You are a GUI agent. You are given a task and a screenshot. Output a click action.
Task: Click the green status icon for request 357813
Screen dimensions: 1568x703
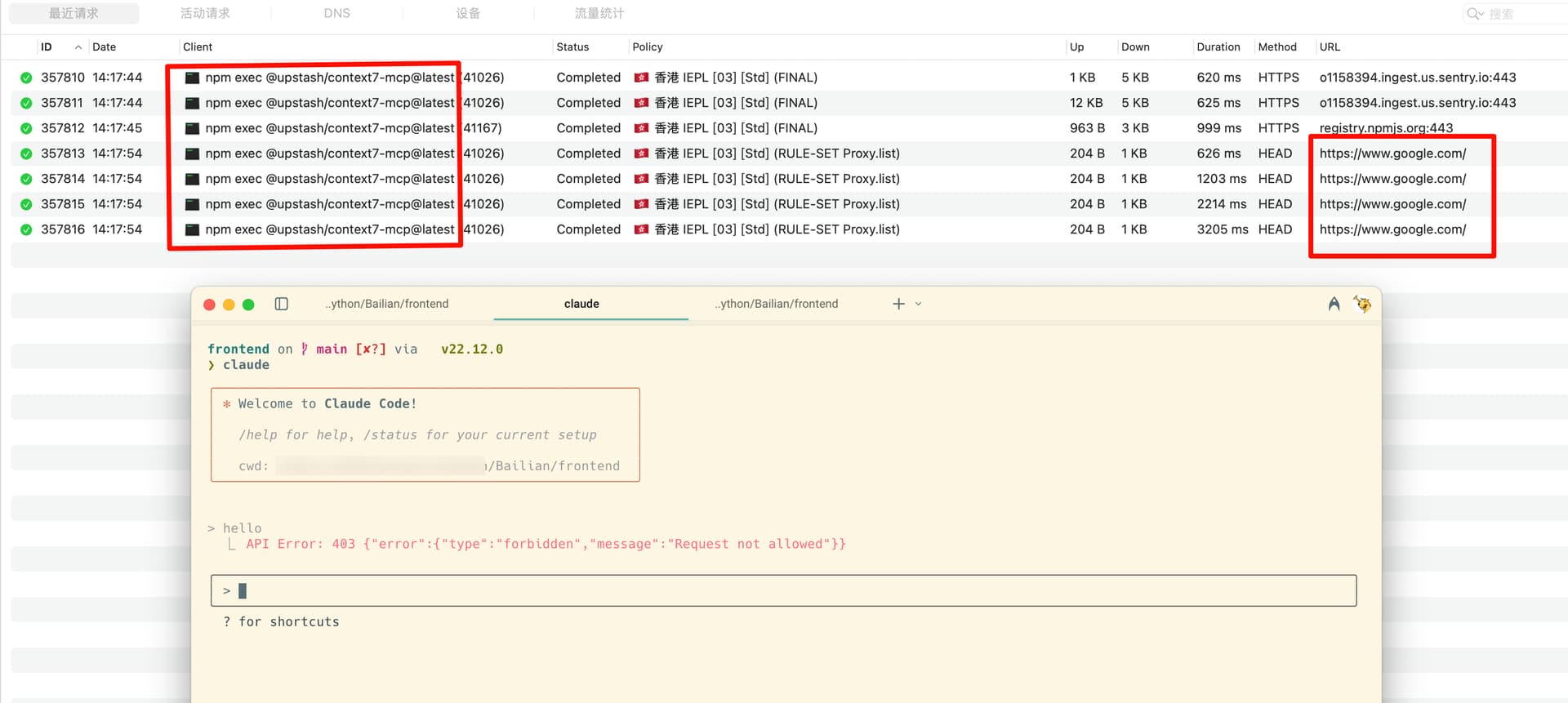click(x=26, y=154)
